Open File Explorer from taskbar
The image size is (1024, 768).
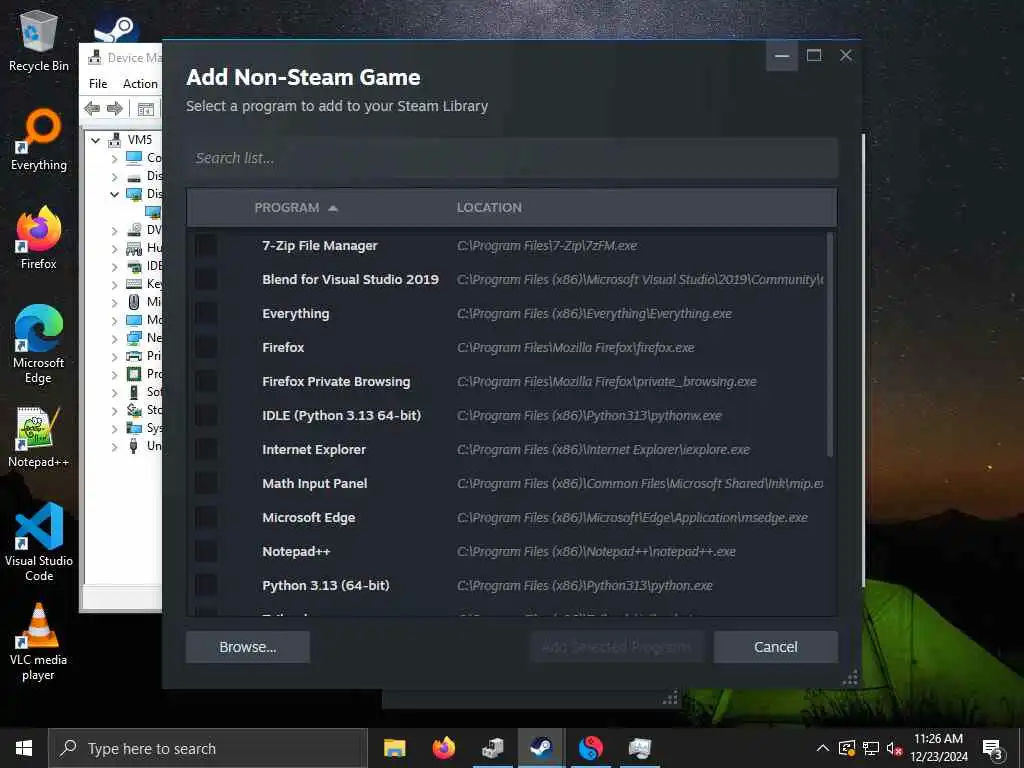[x=394, y=748]
